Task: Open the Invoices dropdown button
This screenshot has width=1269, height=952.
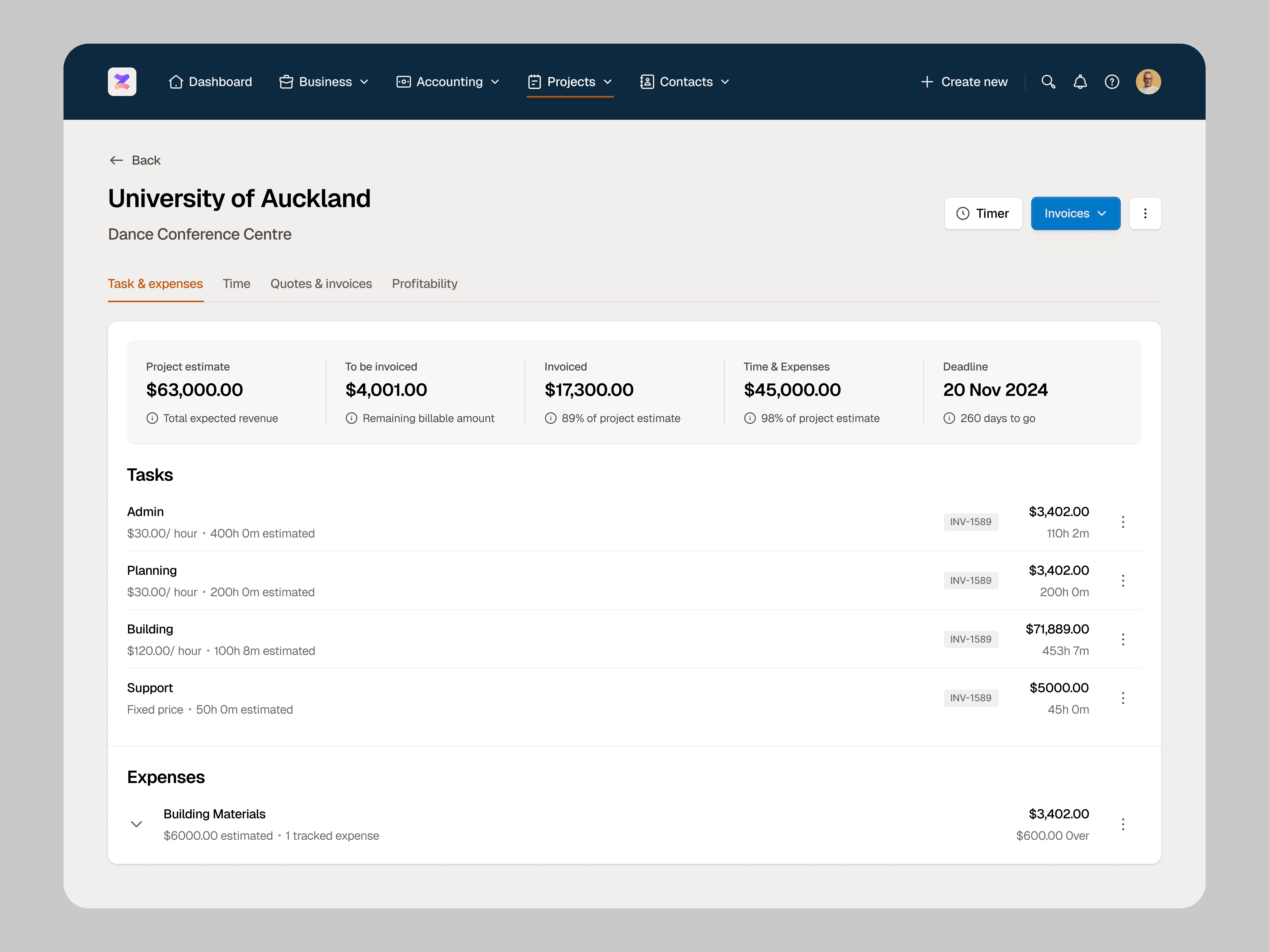Action: coord(1075,213)
